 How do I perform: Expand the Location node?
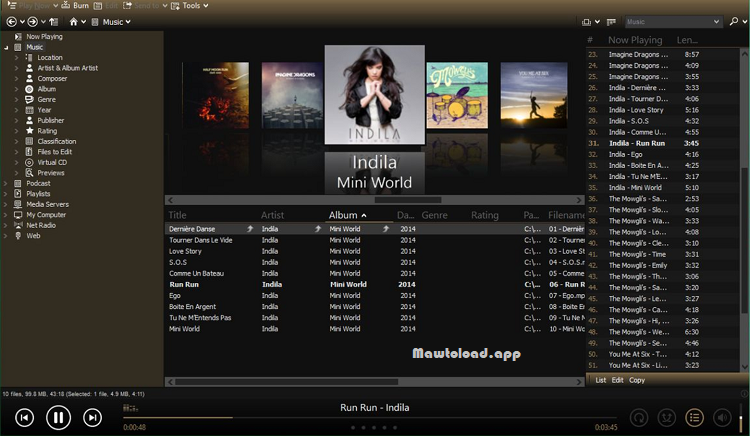[x=16, y=57]
